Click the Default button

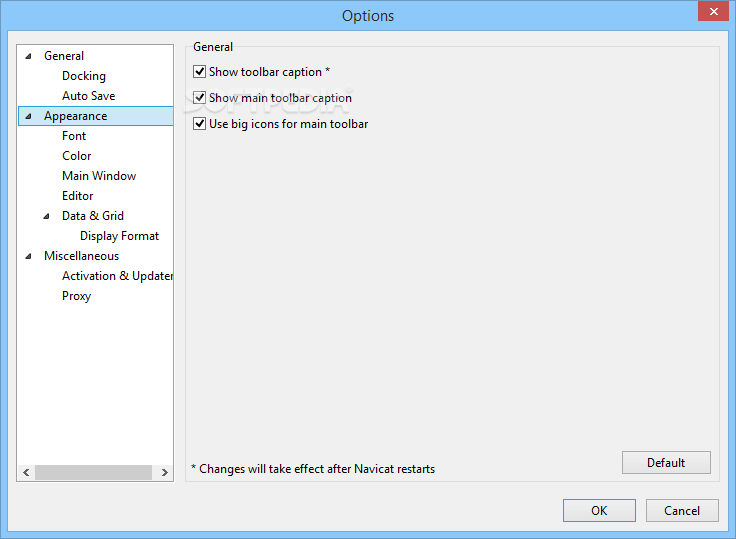[666, 463]
